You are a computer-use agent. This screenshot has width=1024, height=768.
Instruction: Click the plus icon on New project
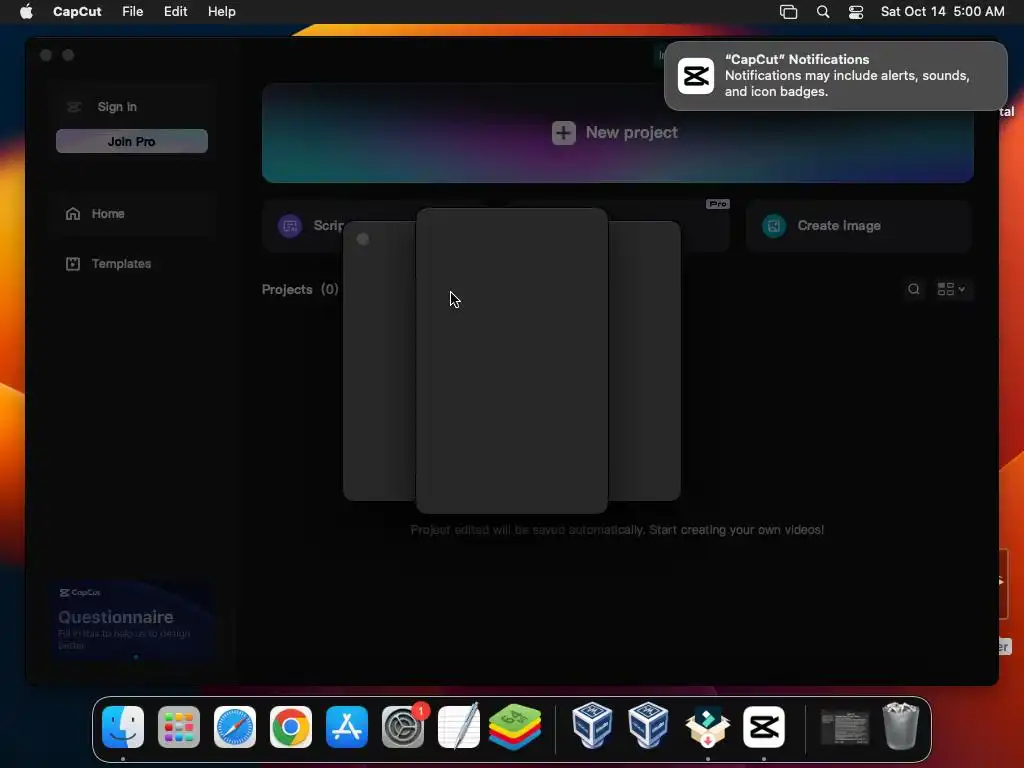tap(564, 133)
